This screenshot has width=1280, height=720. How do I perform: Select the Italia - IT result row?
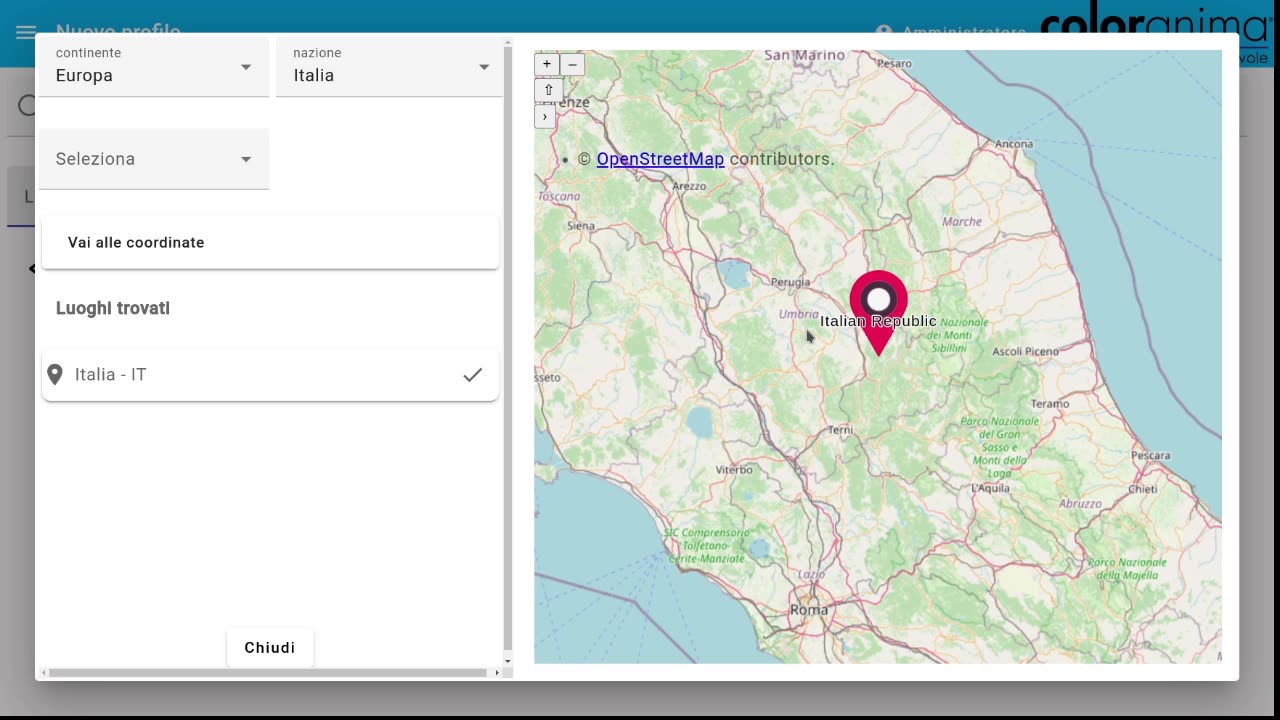tap(270, 375)
